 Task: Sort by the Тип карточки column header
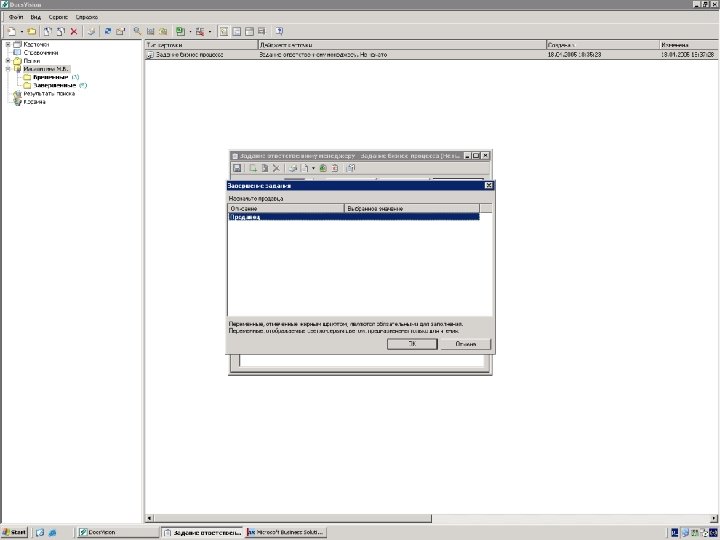202,45
